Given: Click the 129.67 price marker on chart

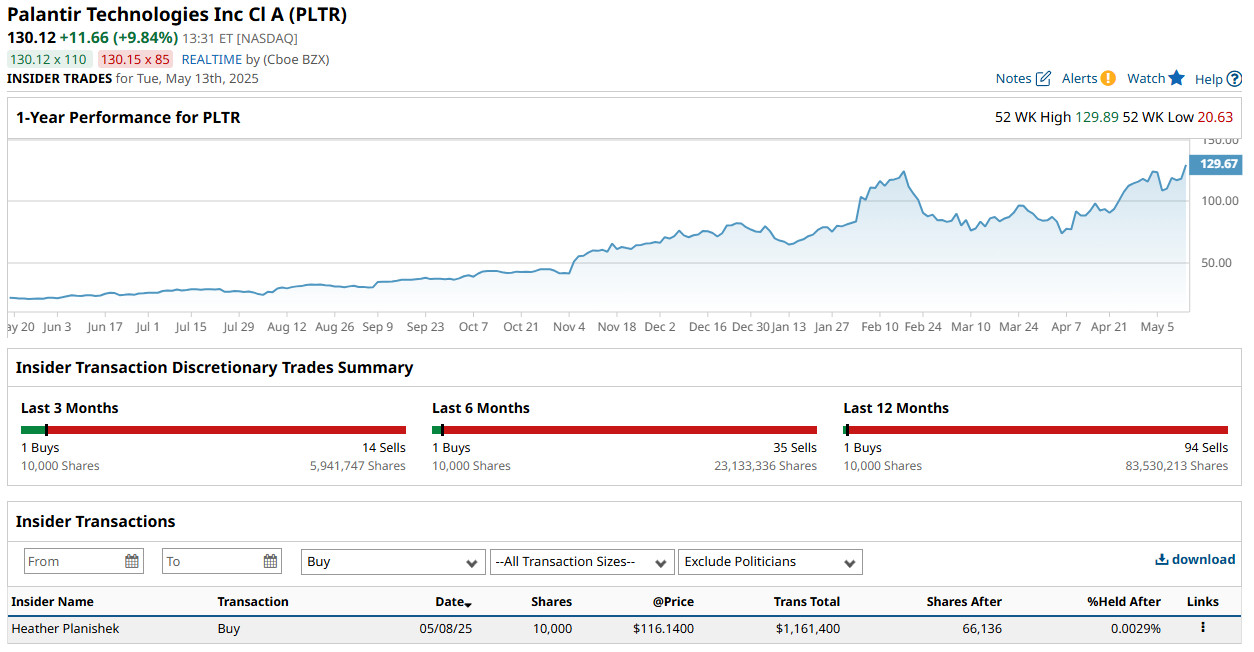Looking at the screenshot, I should point(1215,164).
